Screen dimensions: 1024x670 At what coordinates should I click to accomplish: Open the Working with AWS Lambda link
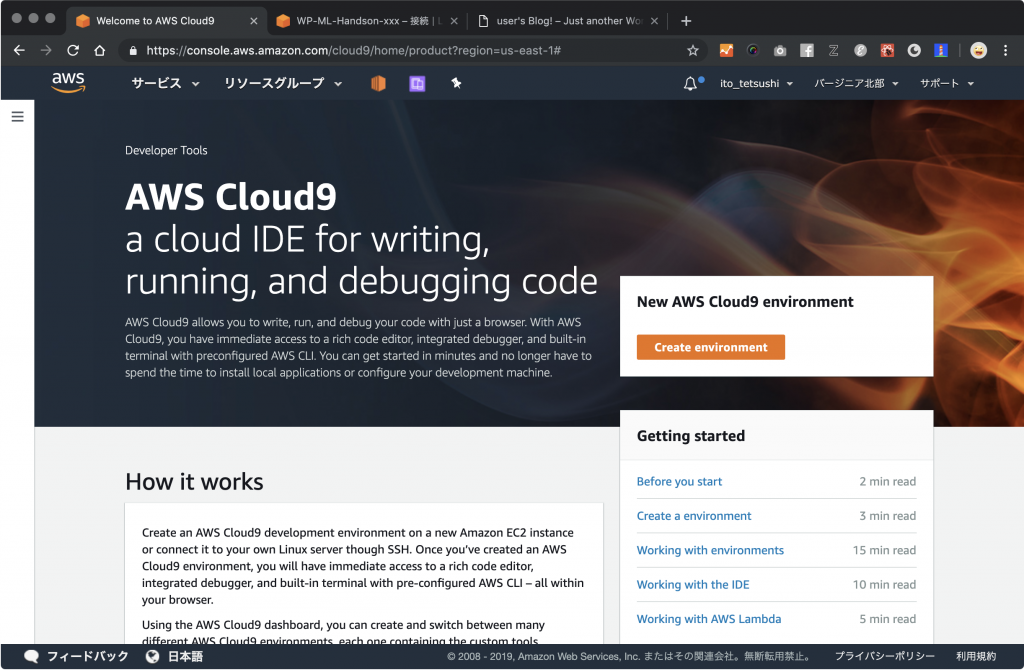click(709, 619)
